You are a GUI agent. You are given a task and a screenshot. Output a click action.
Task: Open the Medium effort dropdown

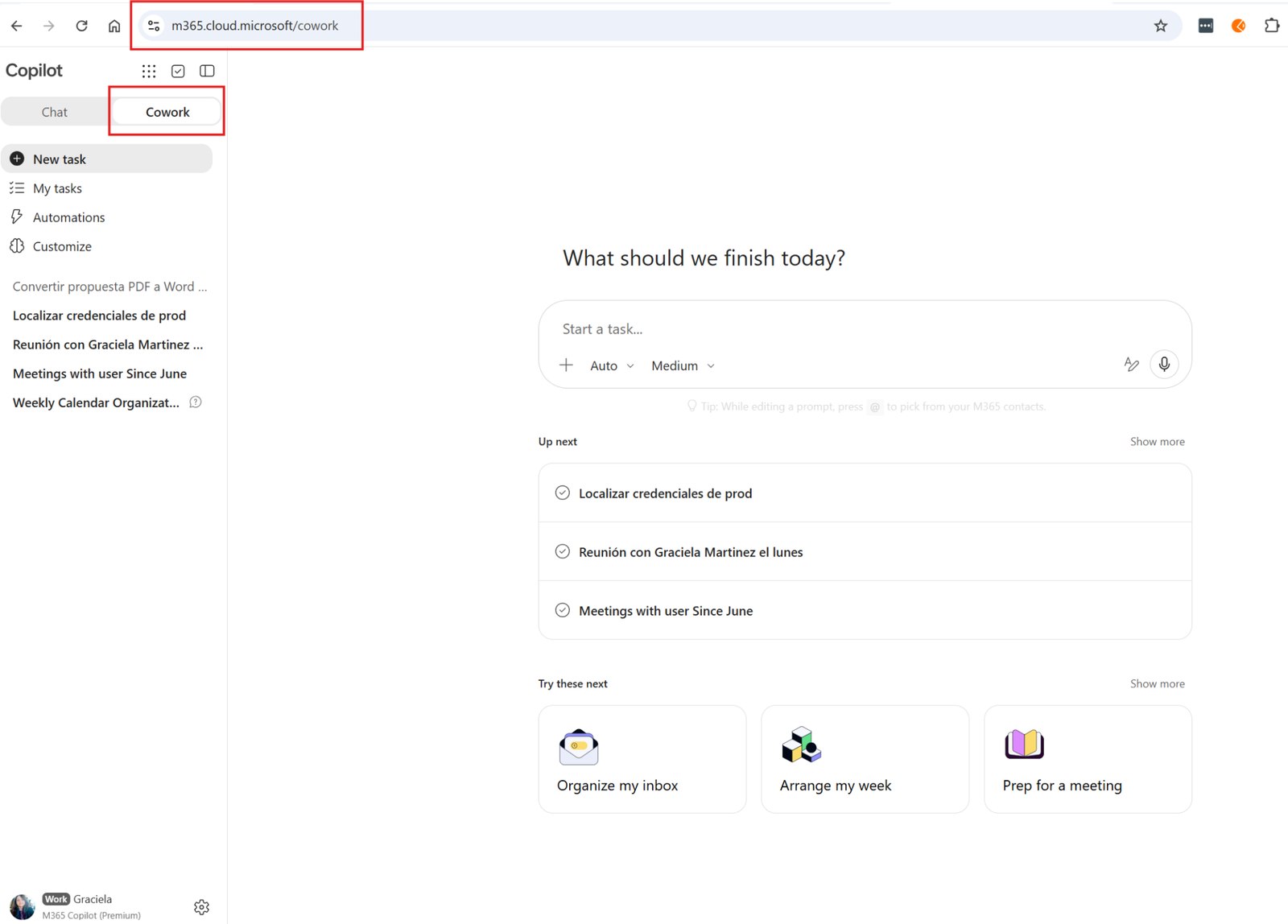pyautogui.click(x=683, y=365)
